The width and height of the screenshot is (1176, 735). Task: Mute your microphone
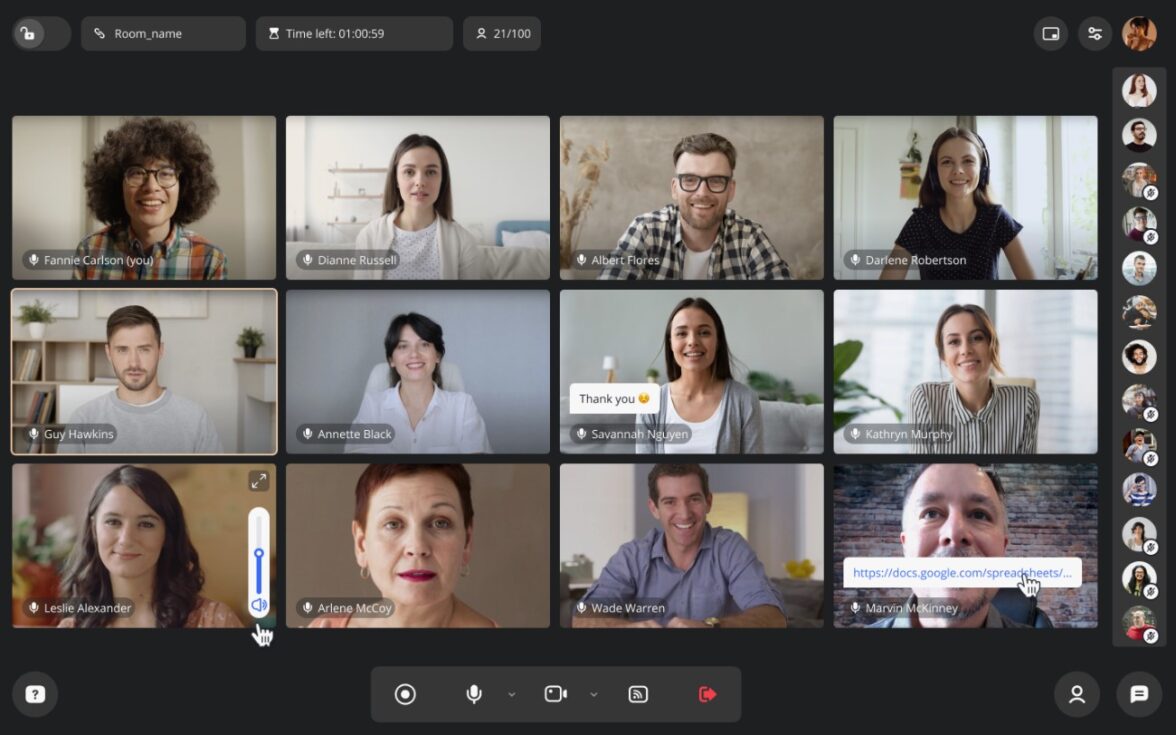coord(473,693)
